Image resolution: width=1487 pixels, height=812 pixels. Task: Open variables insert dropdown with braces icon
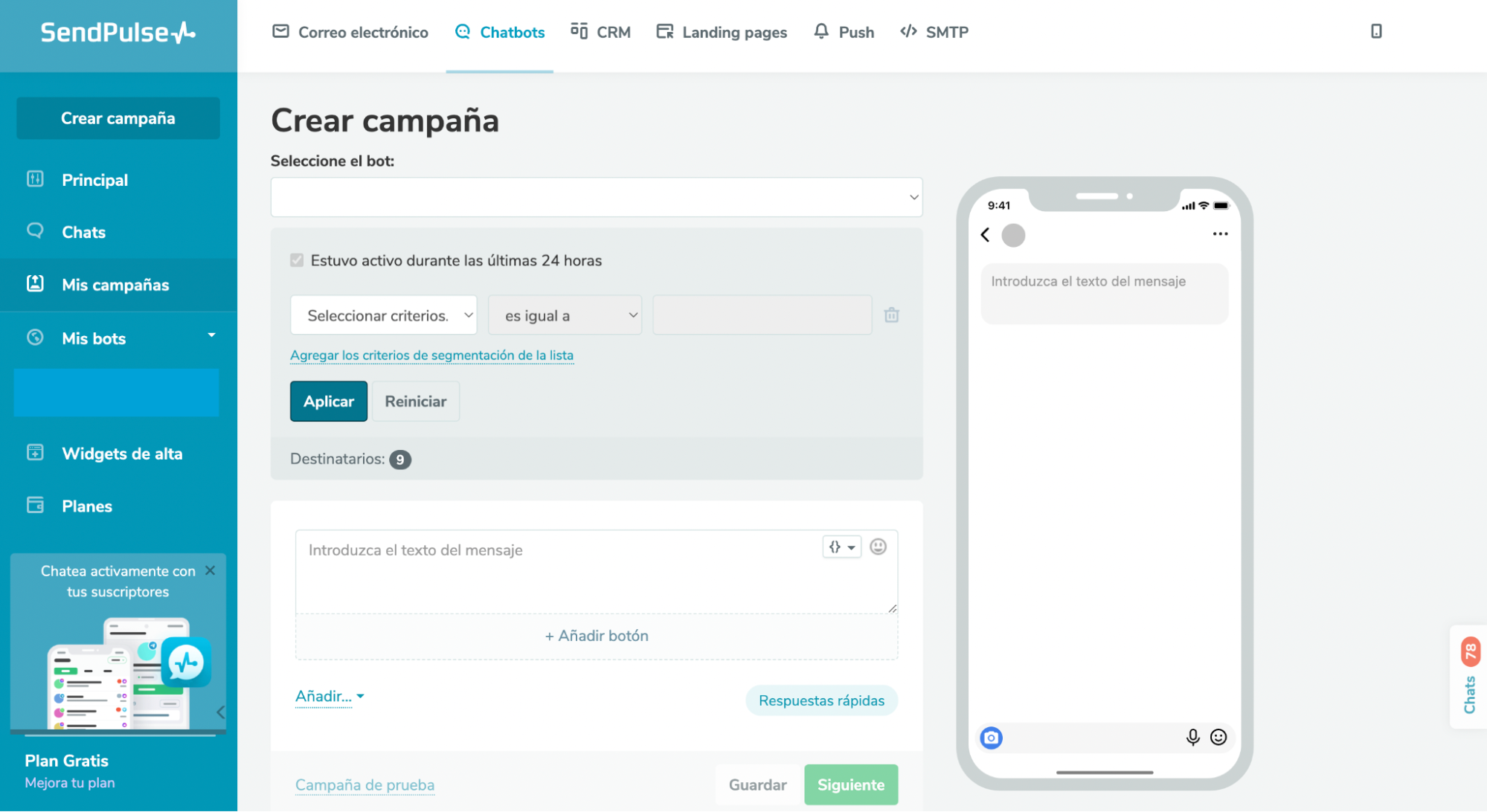841,547
